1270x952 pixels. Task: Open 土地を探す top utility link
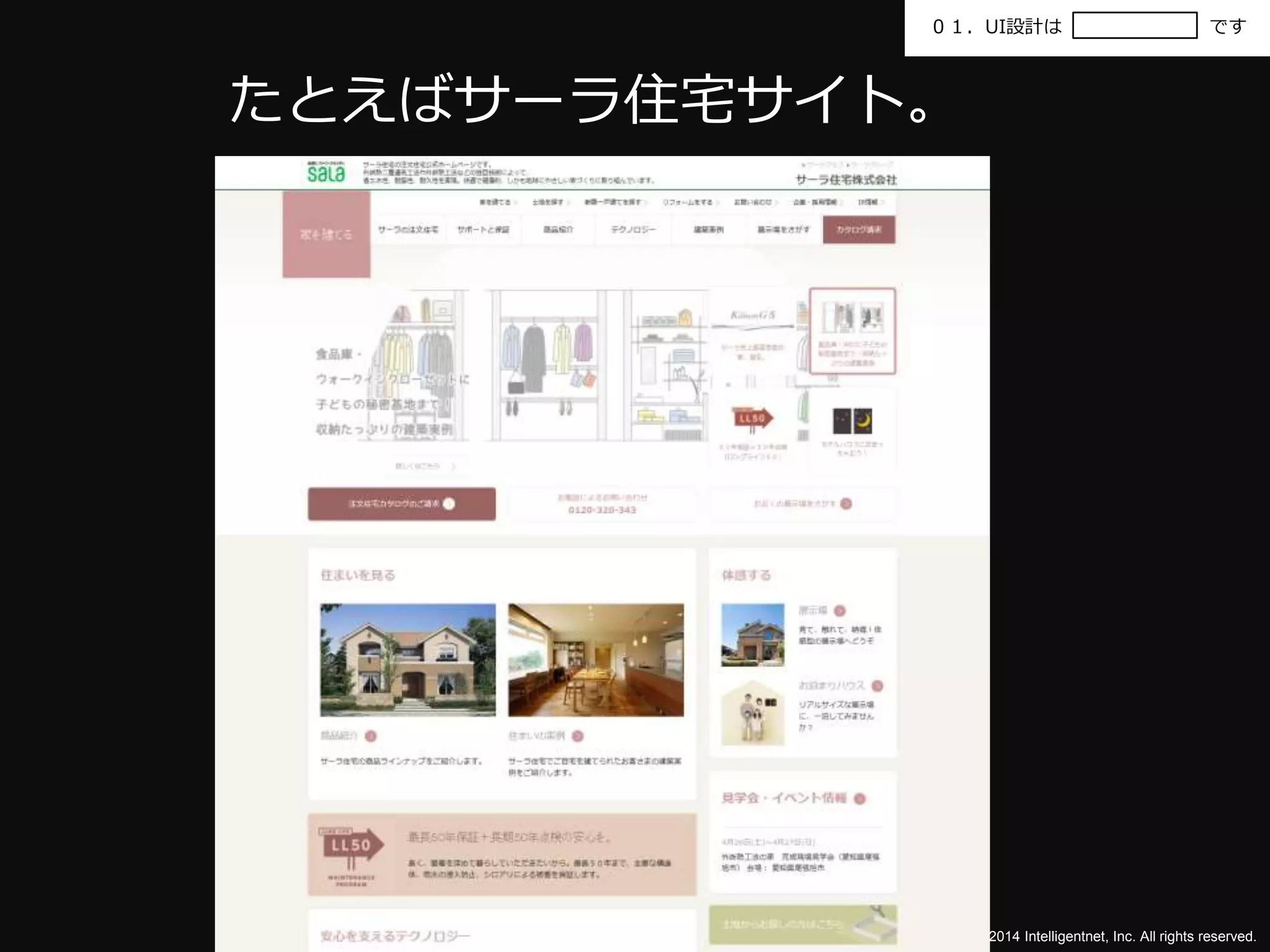[x=549, y=202]
